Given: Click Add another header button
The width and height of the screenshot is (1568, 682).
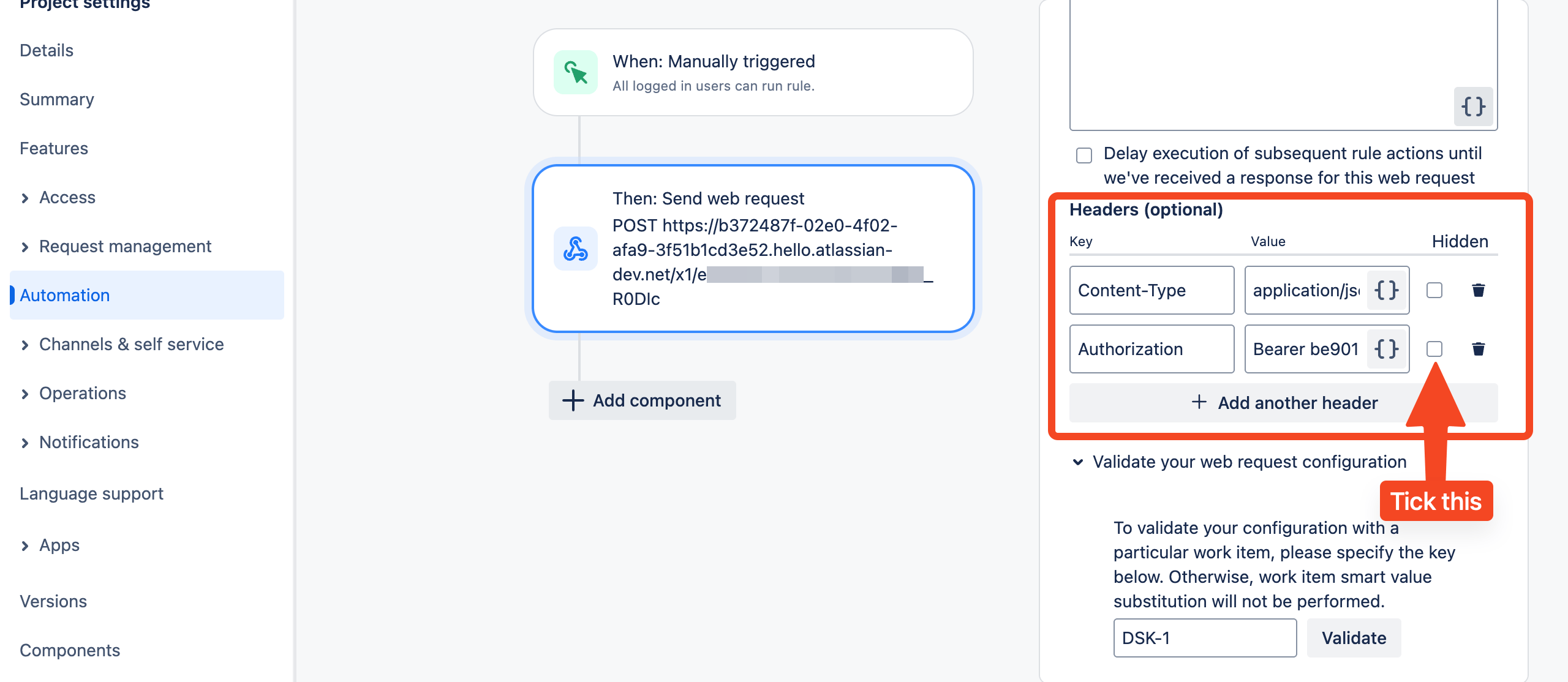Looking at the screenshot, I should [x=1283, y=403].
